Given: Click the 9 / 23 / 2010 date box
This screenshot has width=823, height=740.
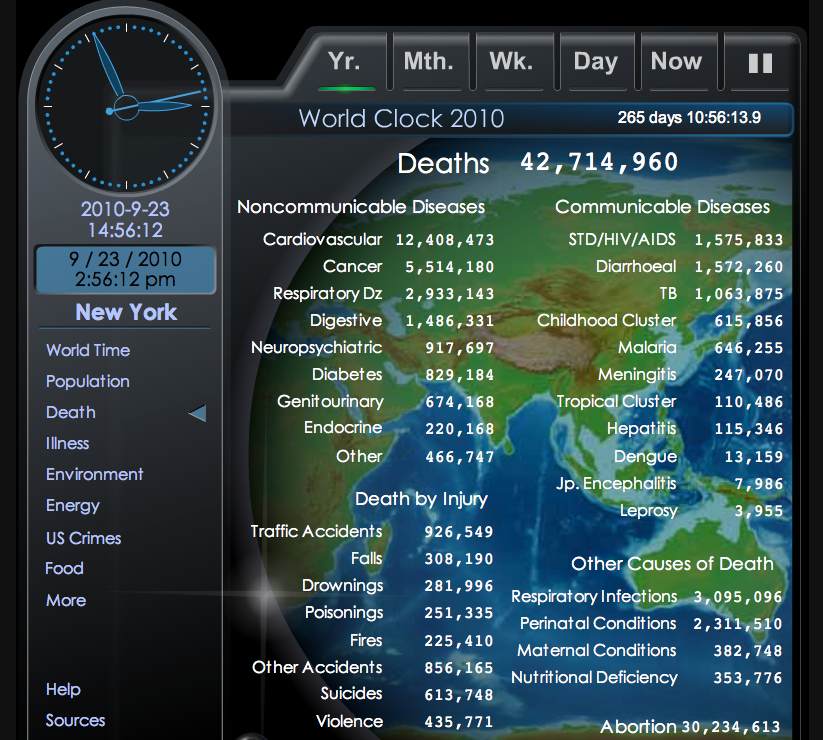Looking at the screenshot, I should click(x=125, y=269).
